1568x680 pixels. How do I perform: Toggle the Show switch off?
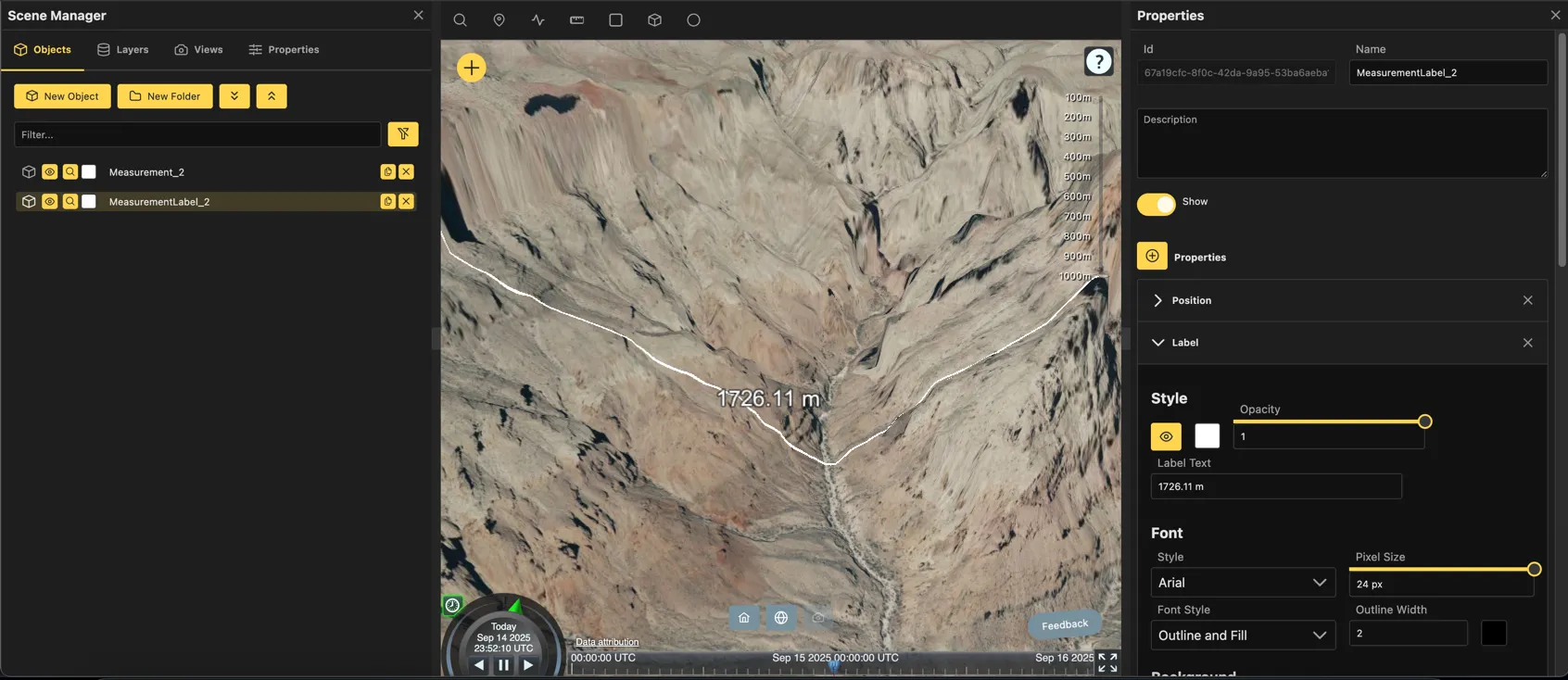(1156, 204)
